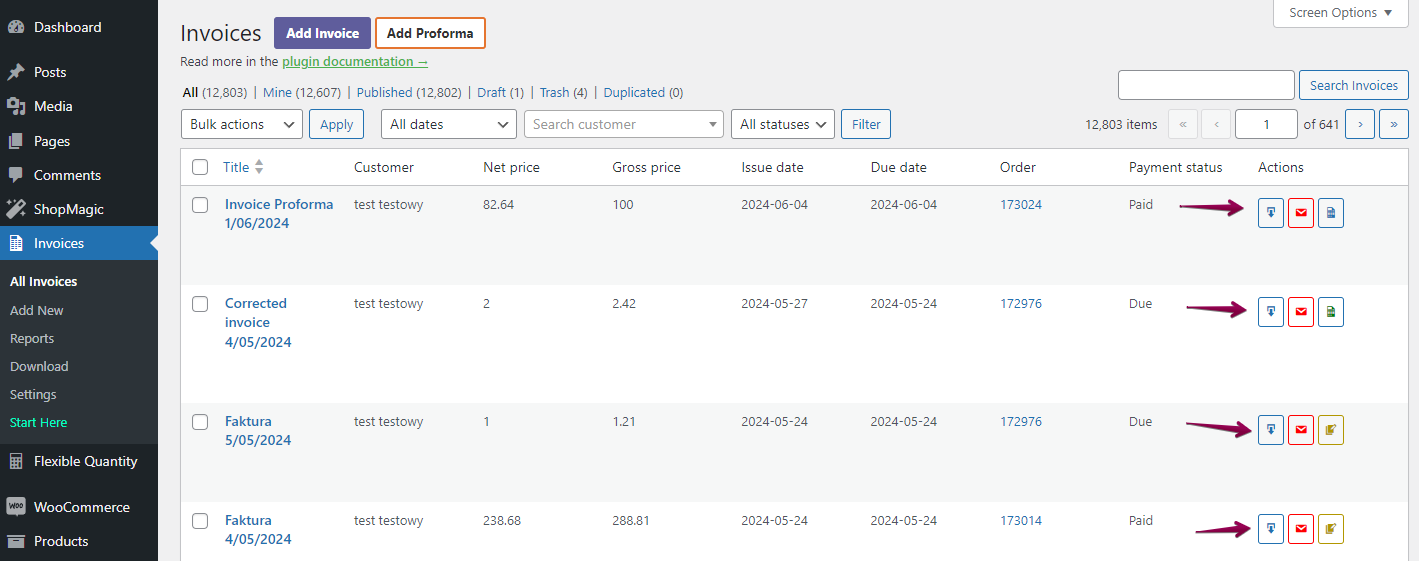The image size is (1419, 561).
Task: Focus the Search Invoices text field
Action: pyautogui.click(x=1205, y=85)
